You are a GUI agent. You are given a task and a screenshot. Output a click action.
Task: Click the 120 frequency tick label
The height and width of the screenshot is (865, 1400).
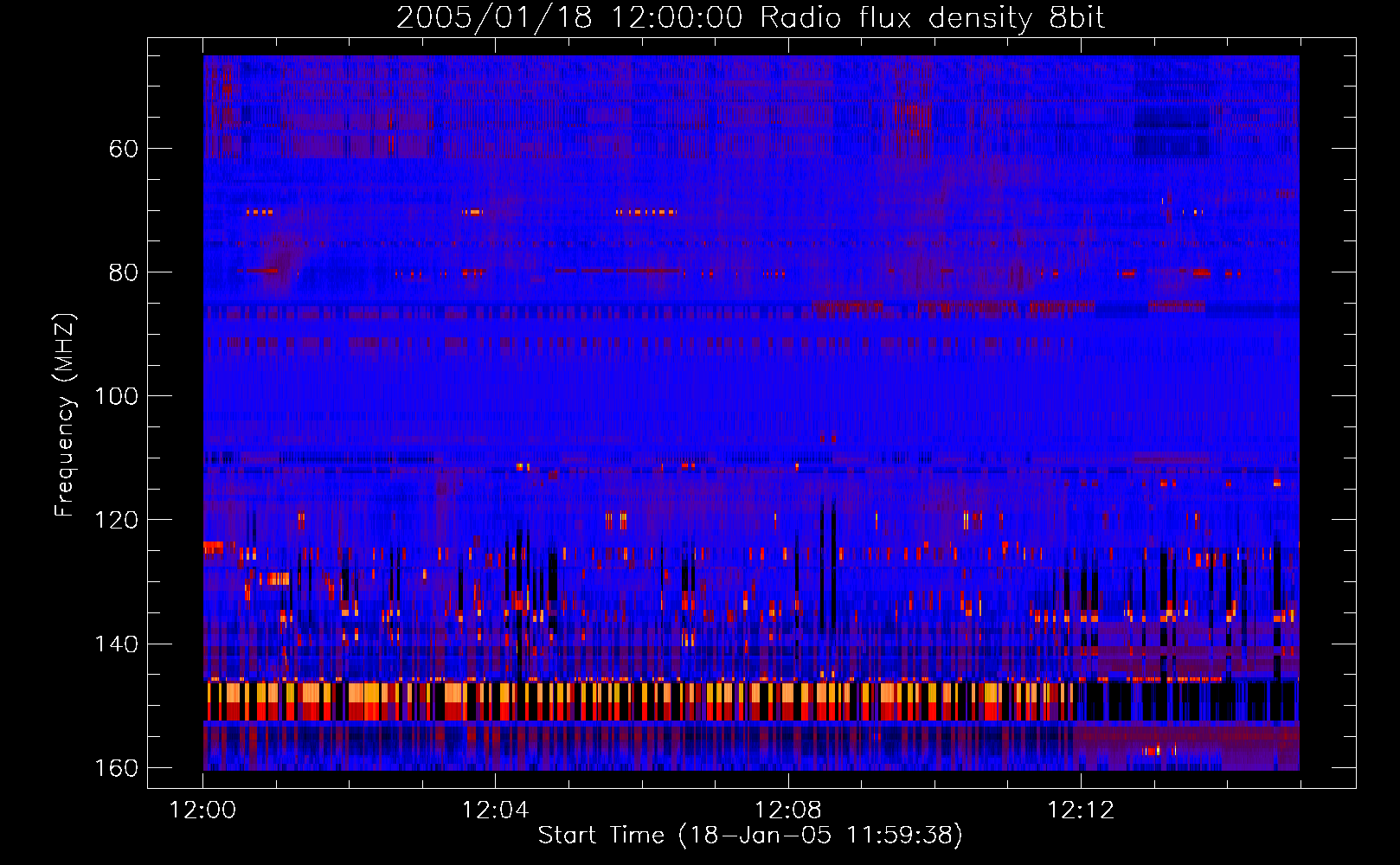tap(116, 520)
